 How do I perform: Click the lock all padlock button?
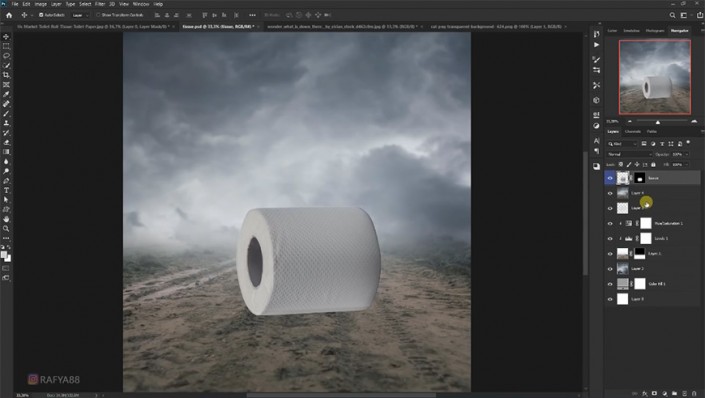(653, 165)
